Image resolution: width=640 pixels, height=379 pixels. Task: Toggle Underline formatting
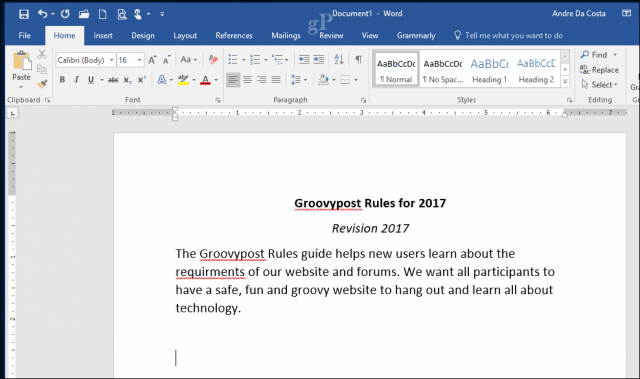pos(91,80)
